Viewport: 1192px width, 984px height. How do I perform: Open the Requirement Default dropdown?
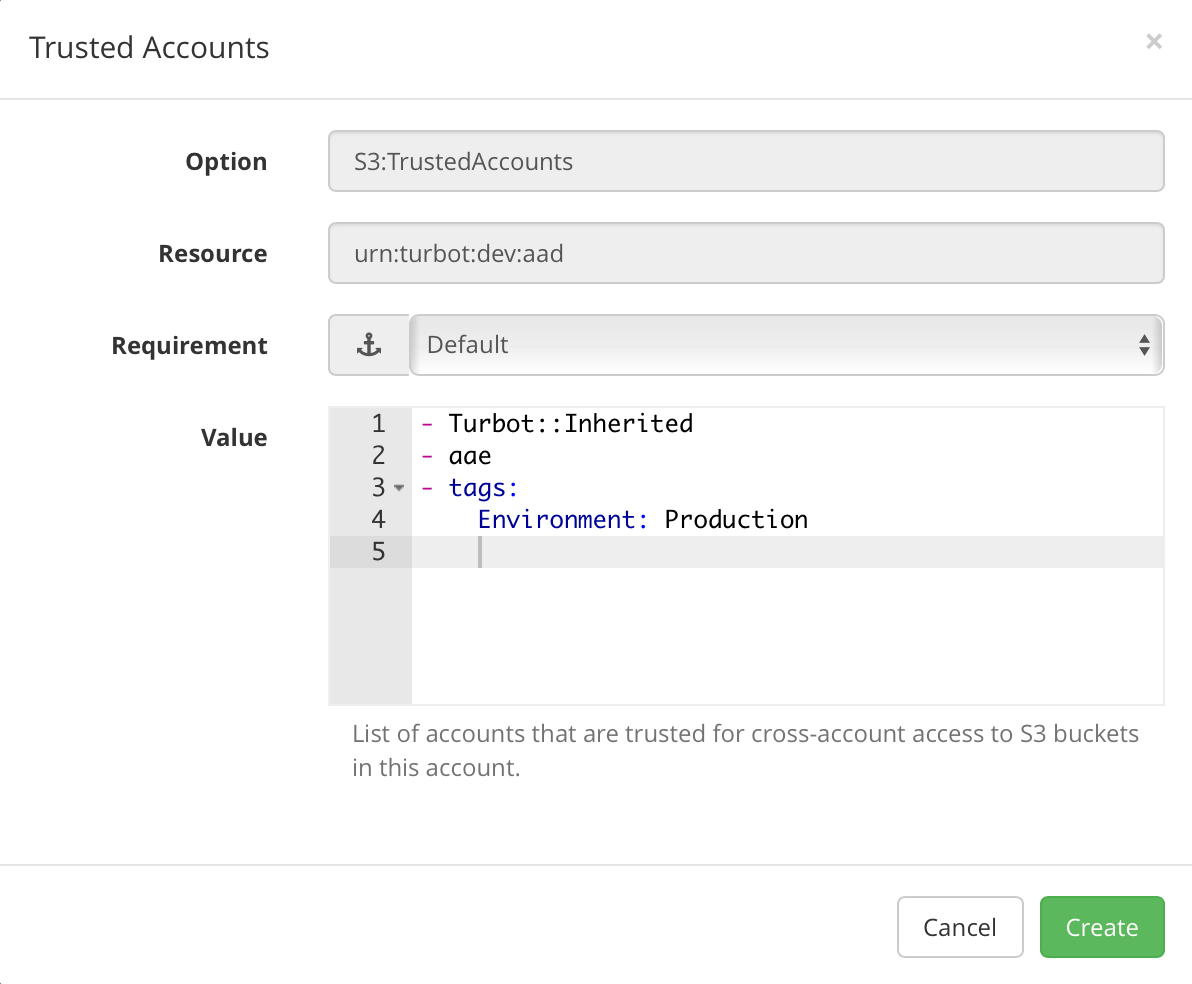coord(787,345)
